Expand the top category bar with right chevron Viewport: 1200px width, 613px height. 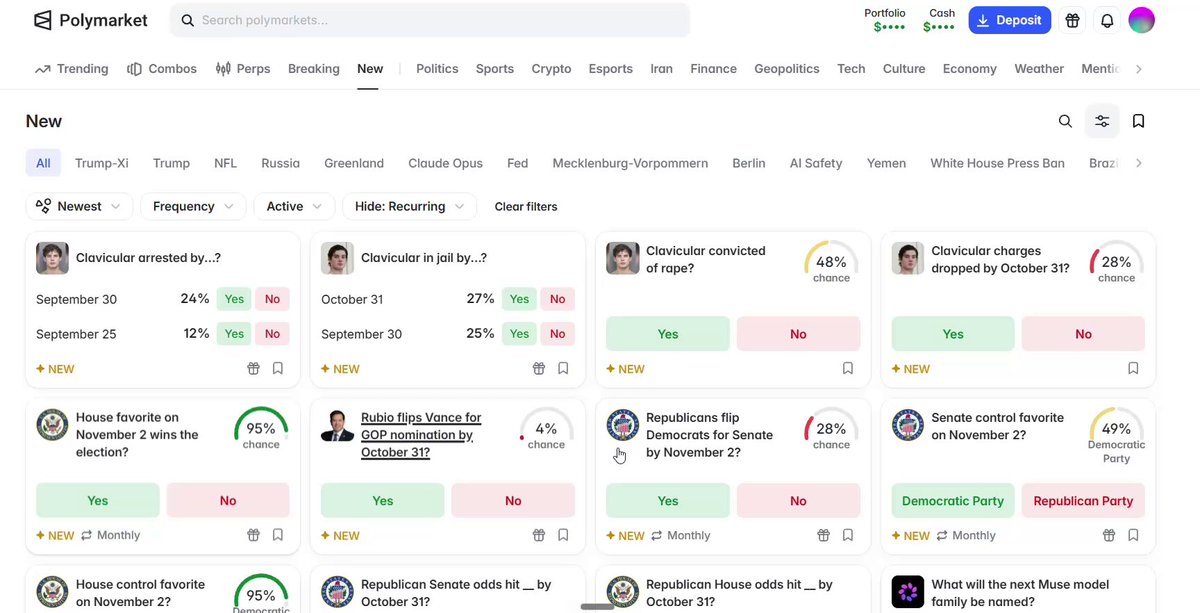(1138, 69)
